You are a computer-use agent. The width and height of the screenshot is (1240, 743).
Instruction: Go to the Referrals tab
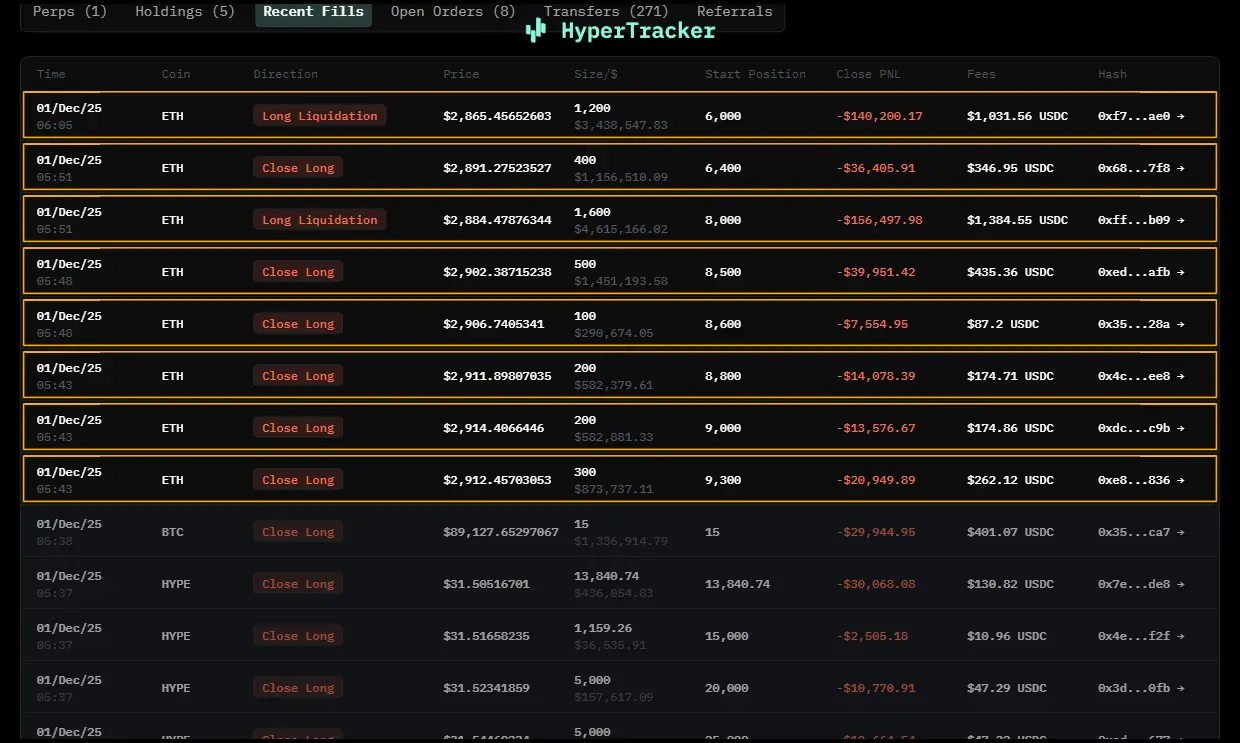point(734,12)
